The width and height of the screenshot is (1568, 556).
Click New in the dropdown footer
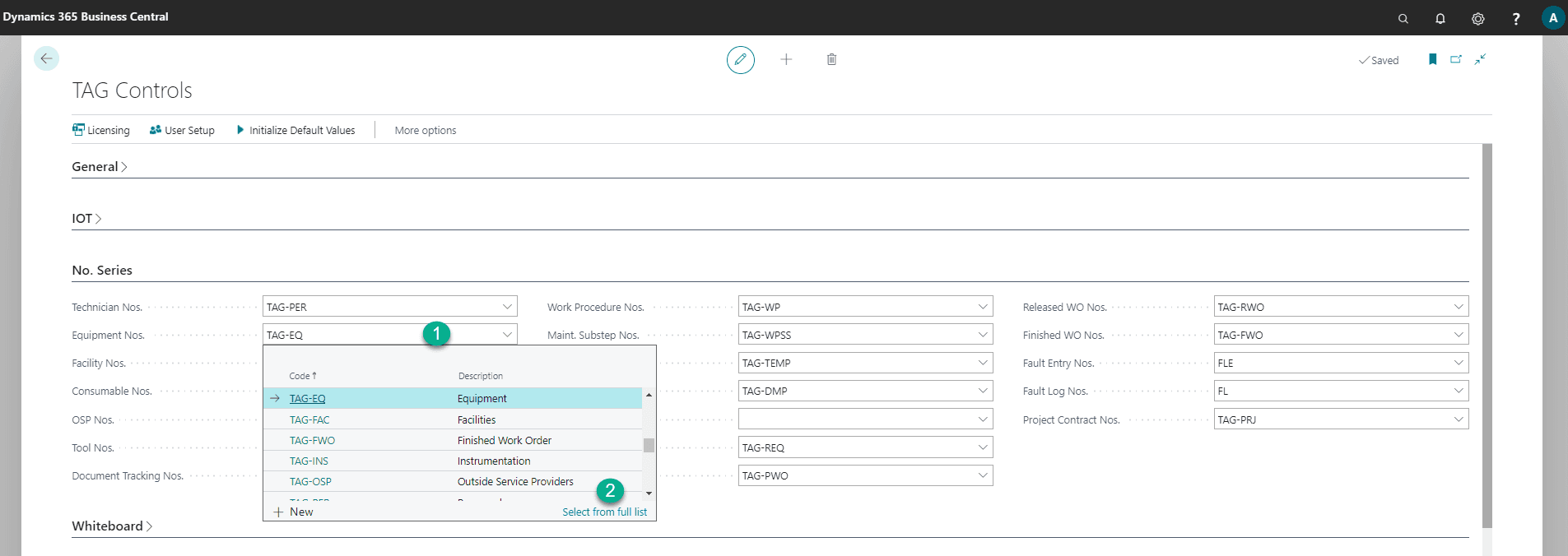[x=294, y=512]
